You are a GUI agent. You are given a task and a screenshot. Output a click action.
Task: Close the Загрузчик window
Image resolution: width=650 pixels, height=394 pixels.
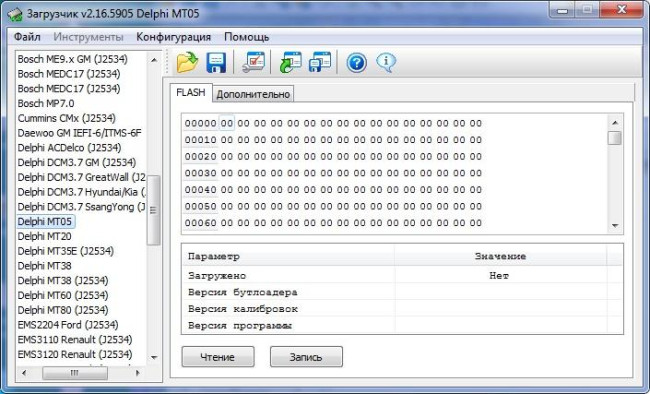[x=622, y=10]
